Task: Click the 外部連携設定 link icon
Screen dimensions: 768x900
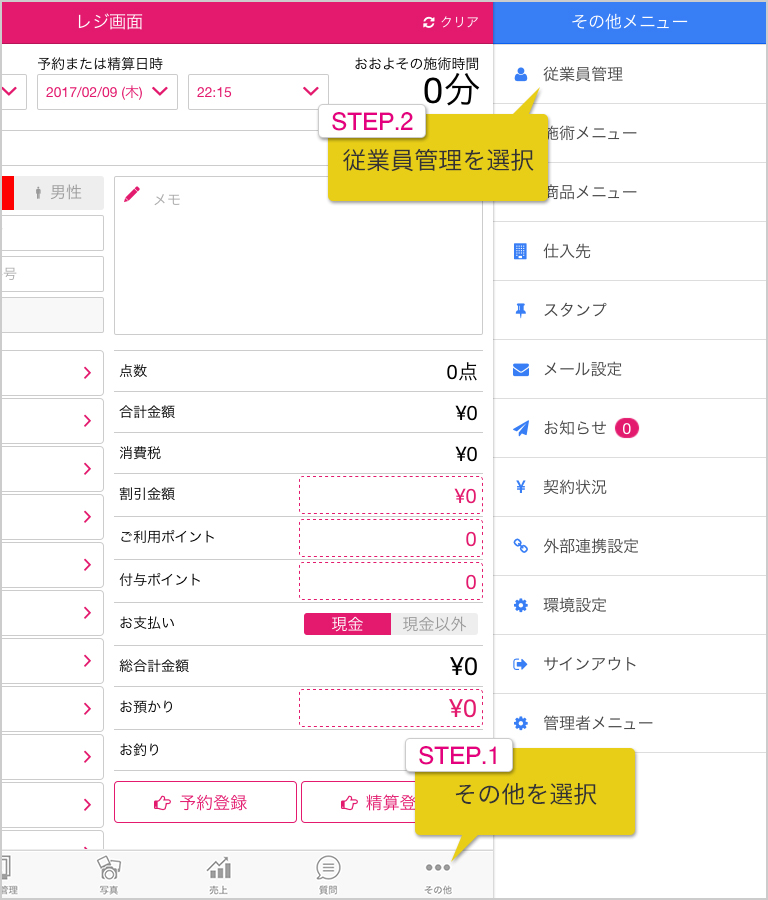Action: point(521,546)
